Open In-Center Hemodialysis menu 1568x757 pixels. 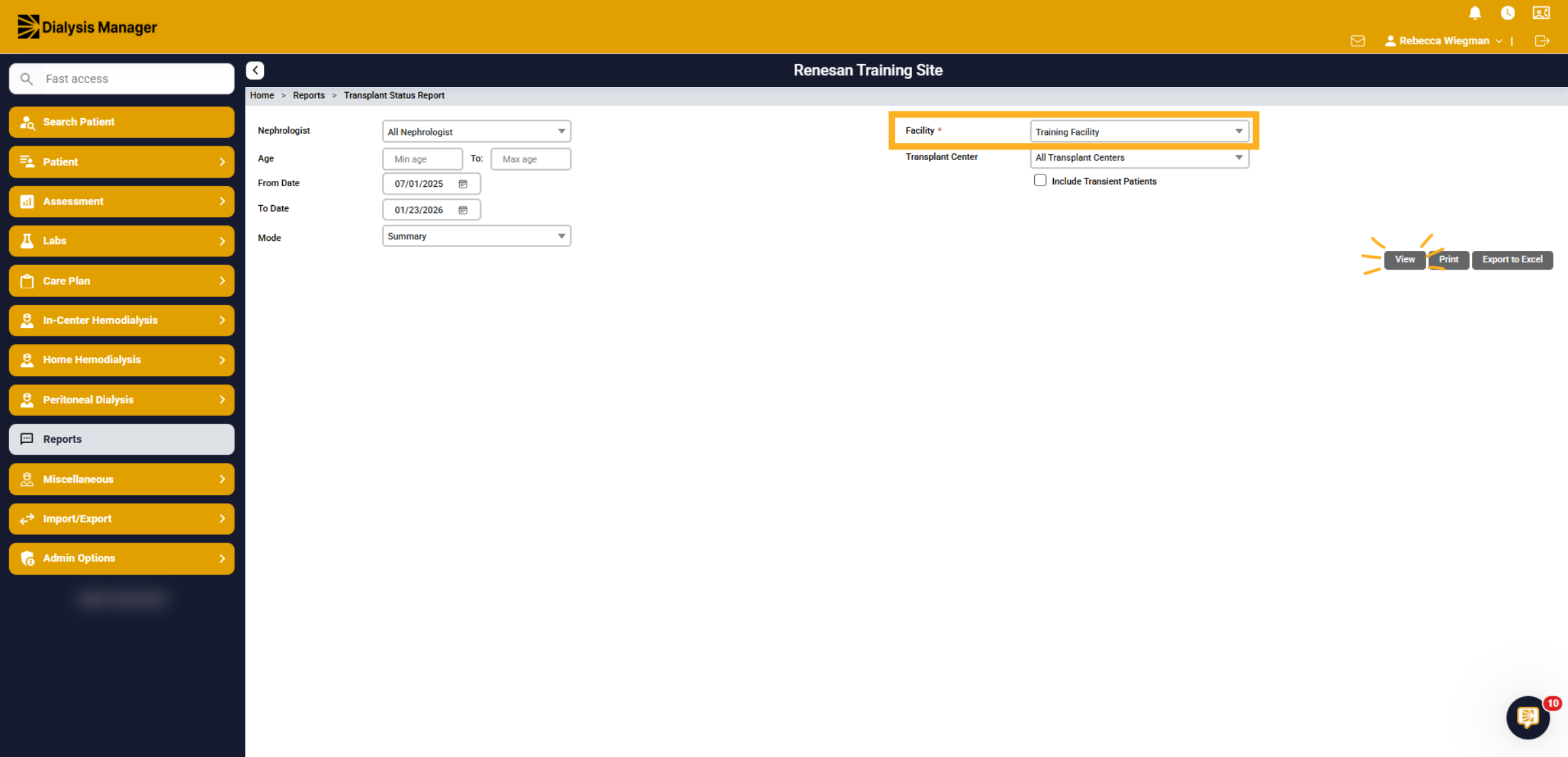(x=122, y=320)
